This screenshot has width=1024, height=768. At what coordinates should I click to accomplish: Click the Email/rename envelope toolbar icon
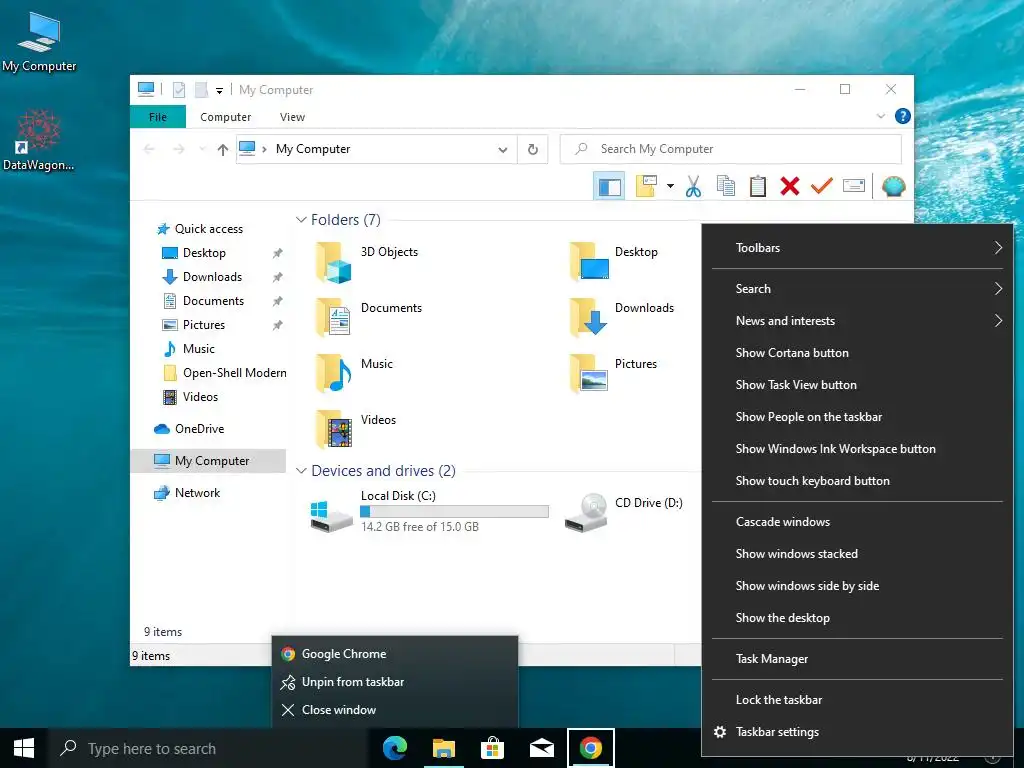point(854,187)
